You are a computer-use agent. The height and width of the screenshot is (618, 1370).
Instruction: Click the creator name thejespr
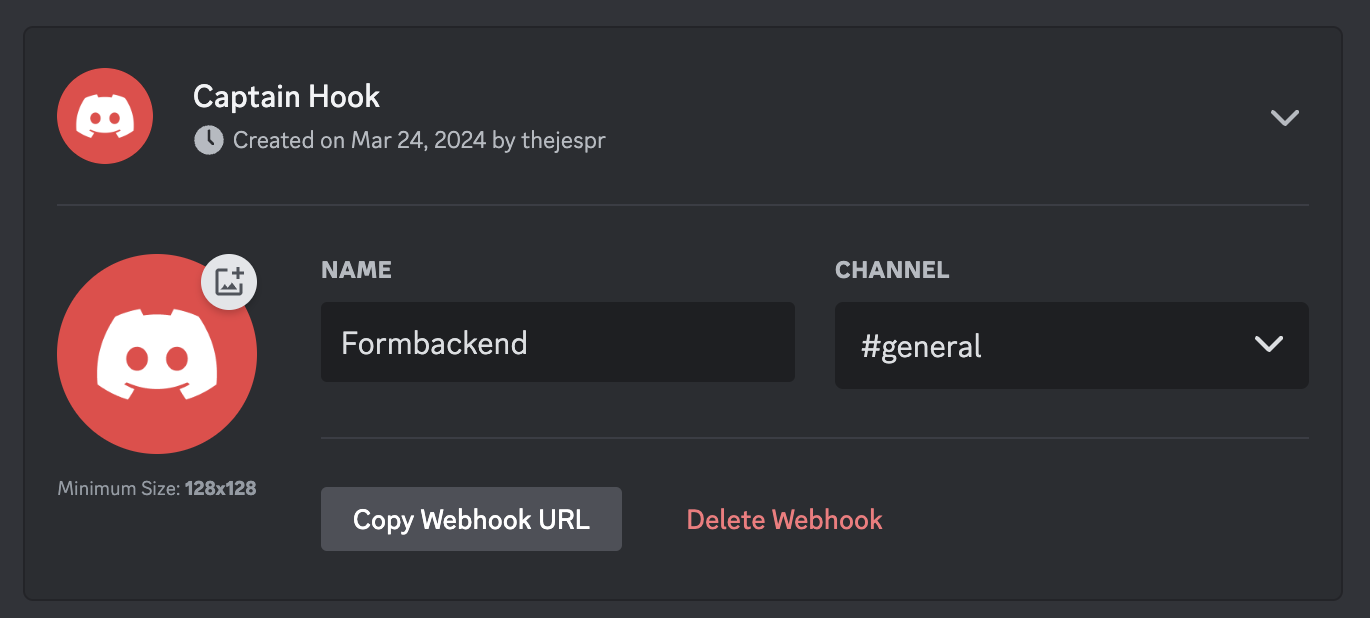pos(565,140)
